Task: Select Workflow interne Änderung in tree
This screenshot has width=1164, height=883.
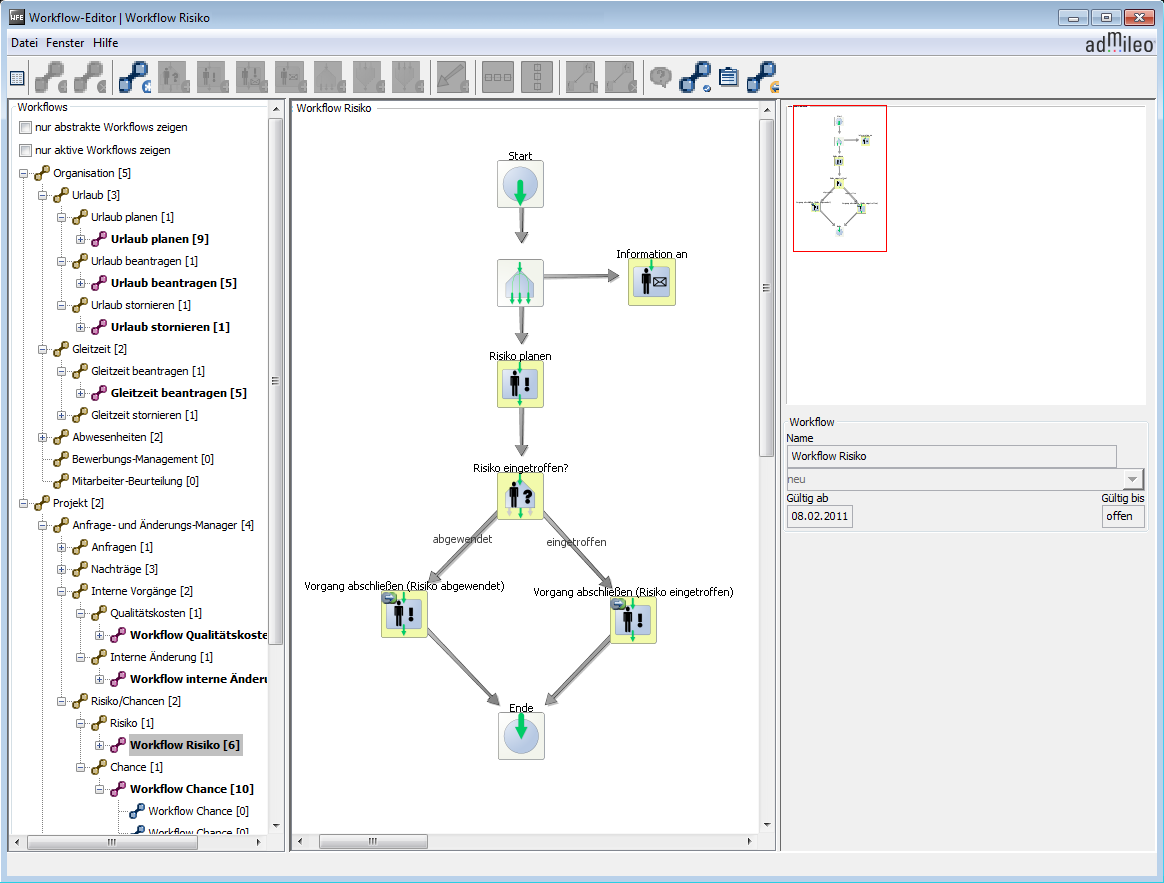Action: pos(198,679)
